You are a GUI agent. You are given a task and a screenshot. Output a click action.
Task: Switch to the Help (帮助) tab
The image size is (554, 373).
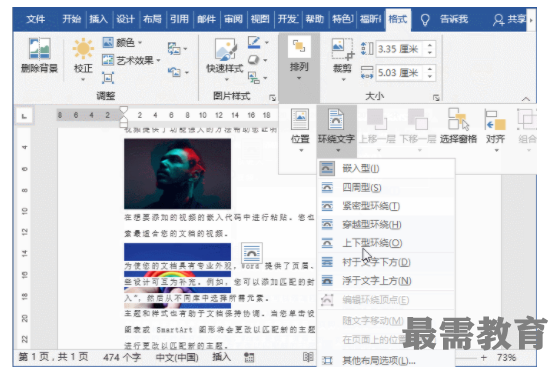314,19
